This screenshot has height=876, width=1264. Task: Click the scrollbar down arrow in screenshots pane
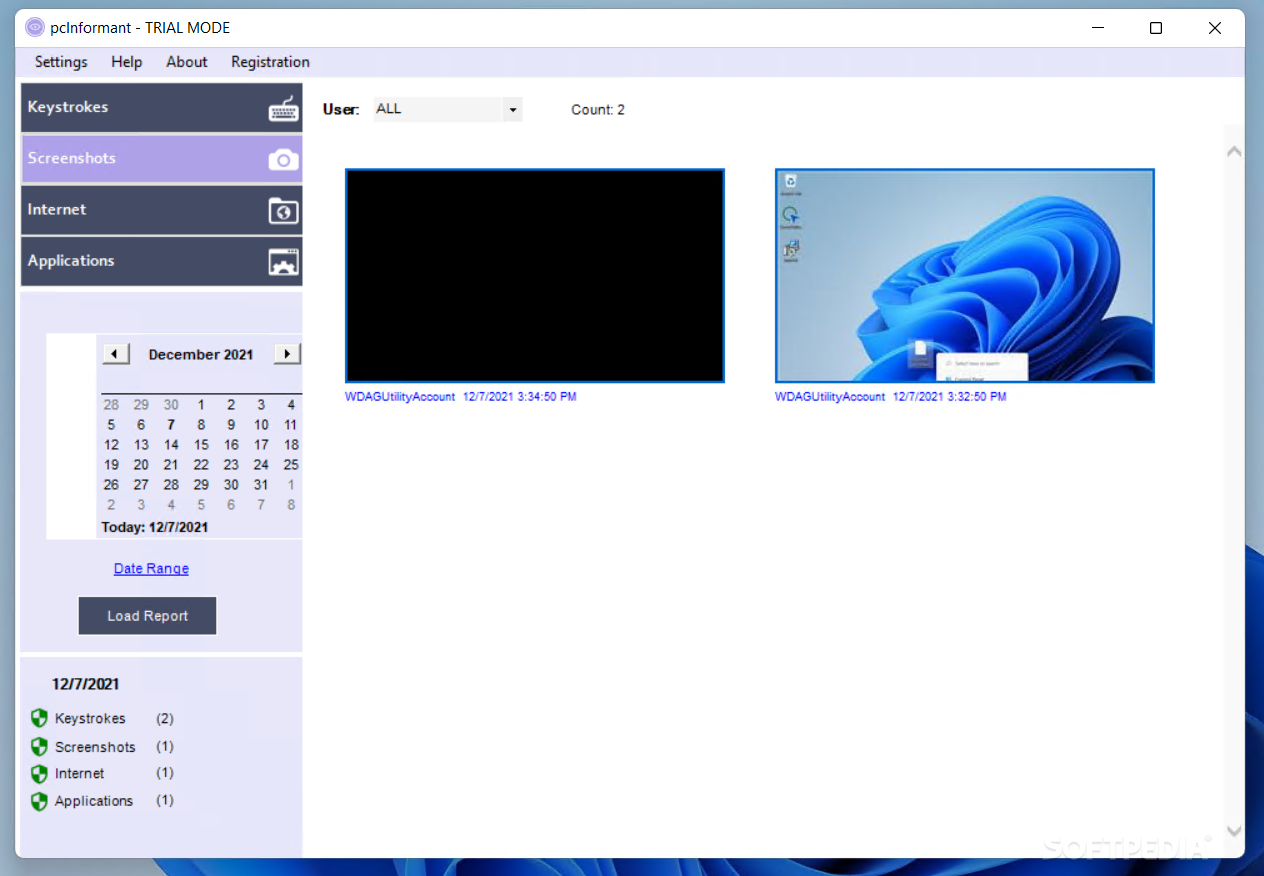(1234, 831)
